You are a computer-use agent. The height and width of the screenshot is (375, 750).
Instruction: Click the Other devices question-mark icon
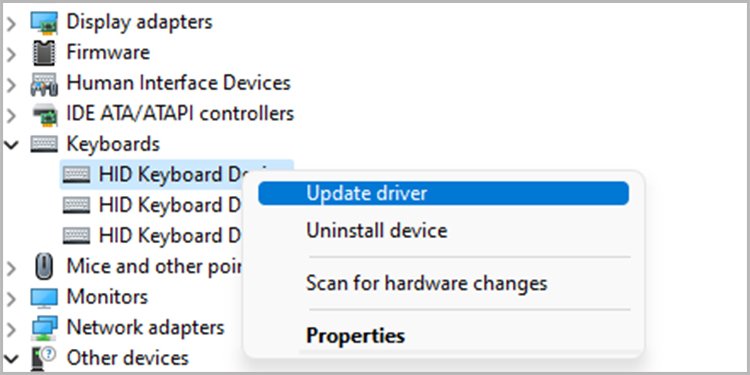pyautogui.click(x=44, y=358)
